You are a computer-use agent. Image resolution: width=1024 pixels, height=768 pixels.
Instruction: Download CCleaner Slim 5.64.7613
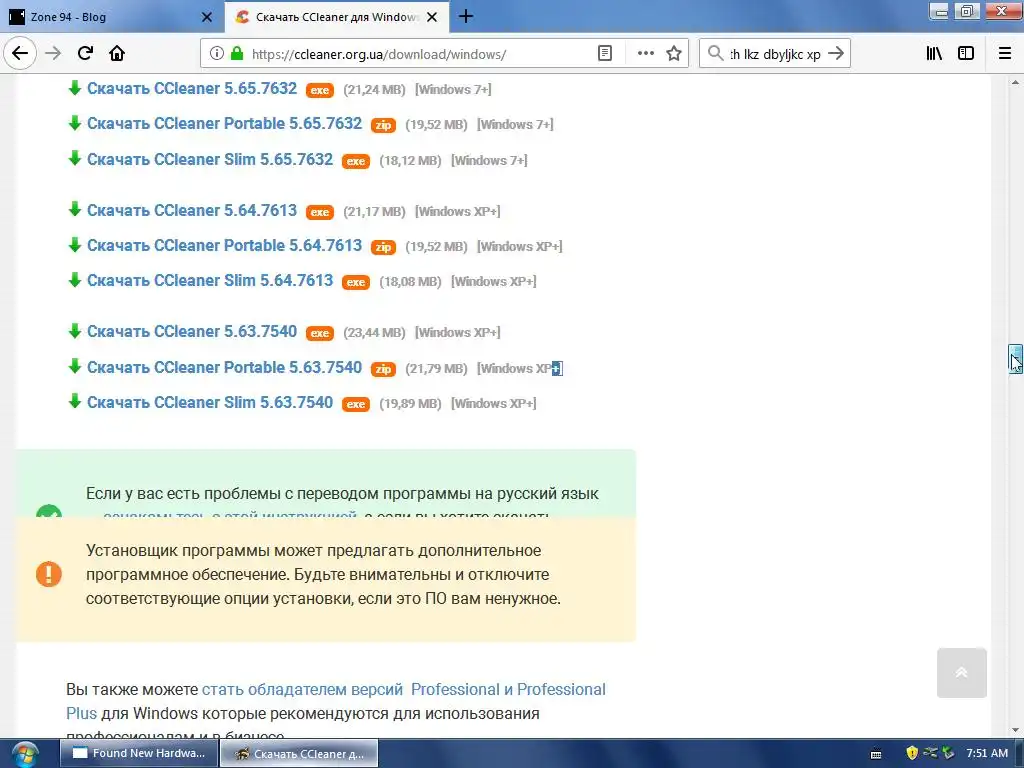point(210,280)
